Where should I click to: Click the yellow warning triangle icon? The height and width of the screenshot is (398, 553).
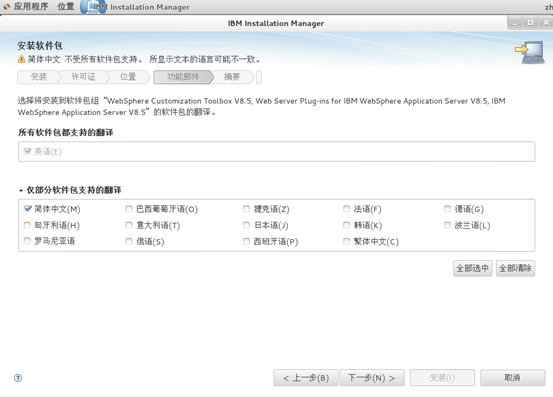pyautogui.click(x=21, y=59)
